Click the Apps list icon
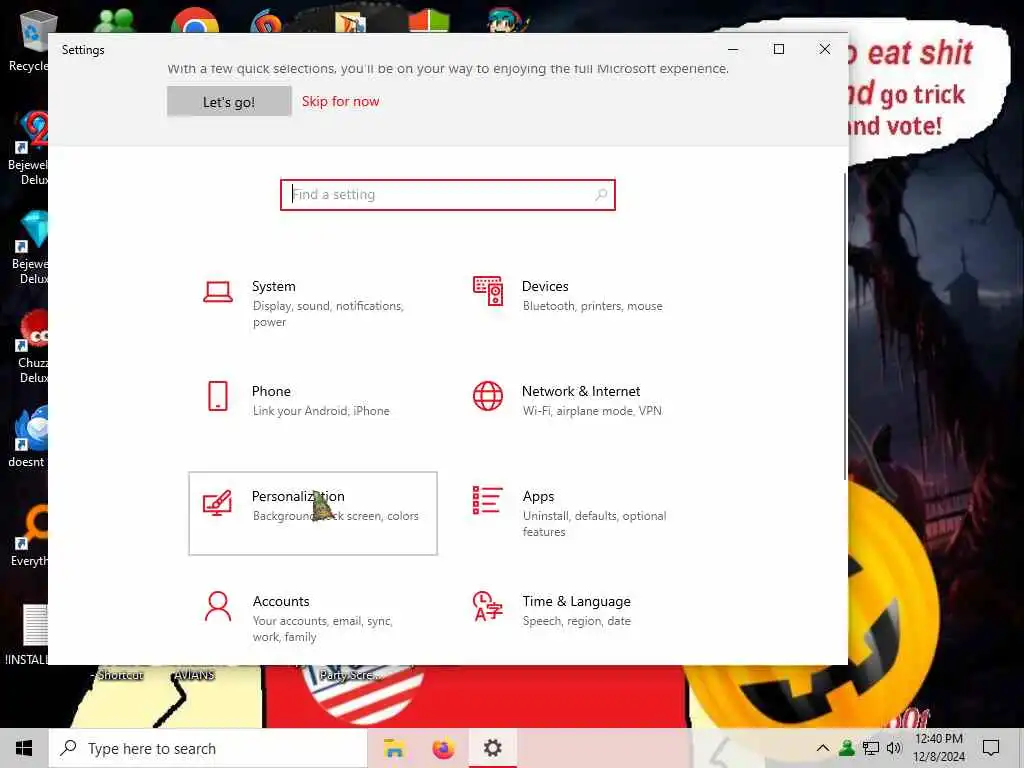The image size is (1024, 768). coord(488,500)
